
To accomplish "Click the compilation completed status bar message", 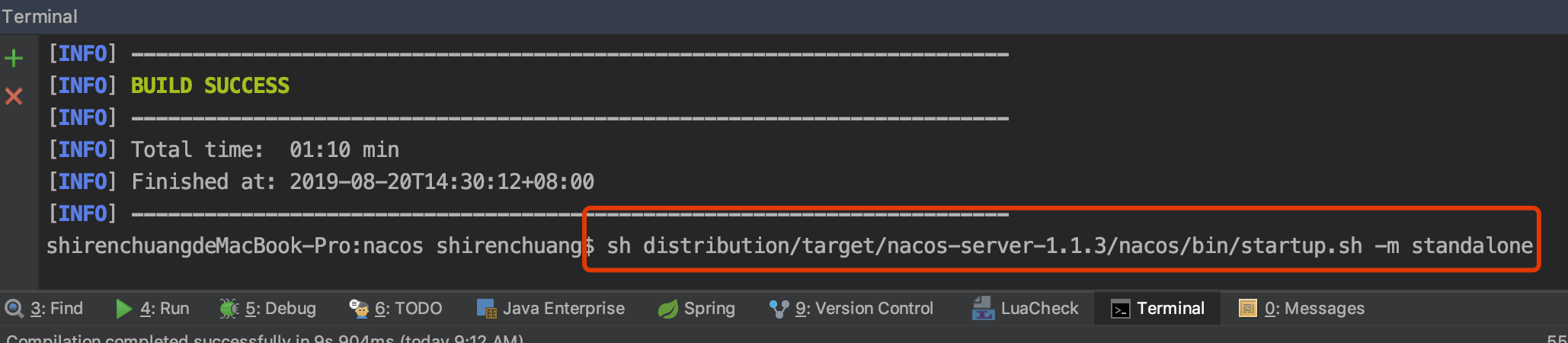I will (265, 338).
